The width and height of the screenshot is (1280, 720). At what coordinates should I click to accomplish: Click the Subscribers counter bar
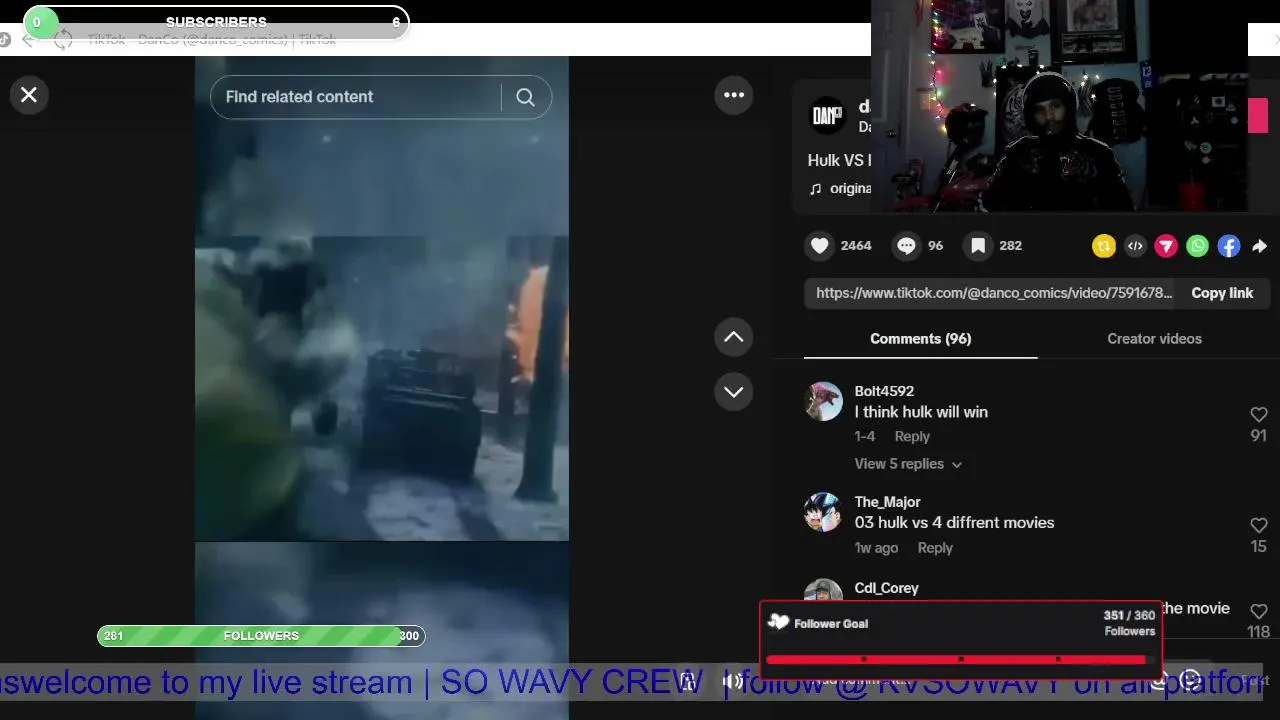[x=216, y=22]
